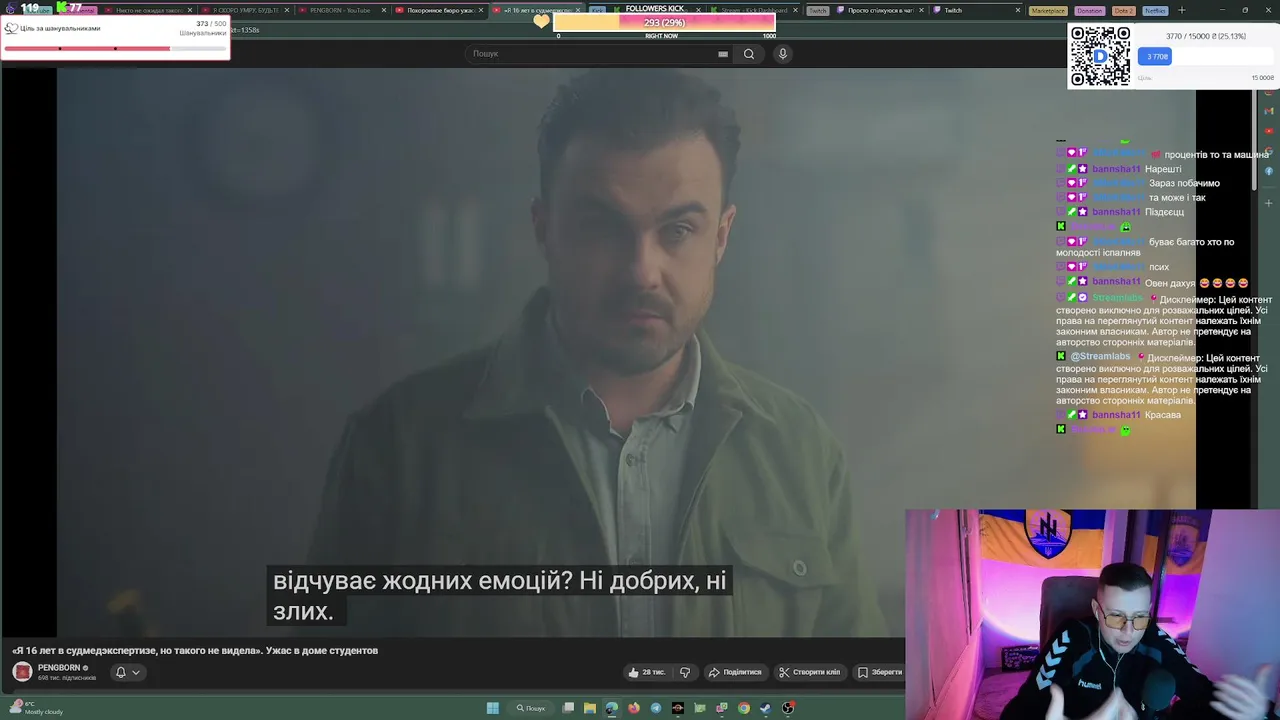
Task: Open a new browser tab with plus
Action: (x=1181, y=10)
